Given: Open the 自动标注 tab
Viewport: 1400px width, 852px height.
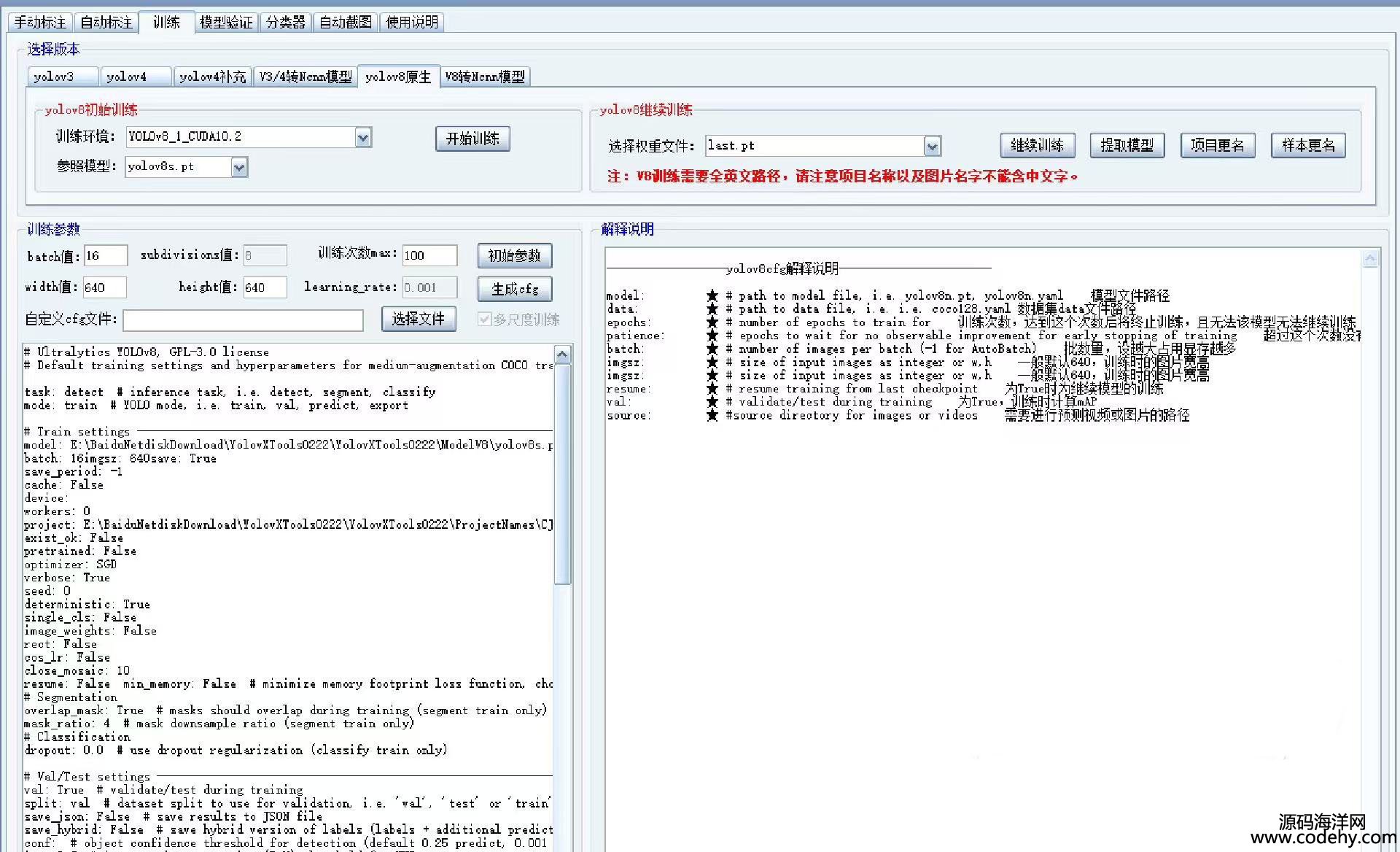Looking at the screenshot, I should point(106,23).
